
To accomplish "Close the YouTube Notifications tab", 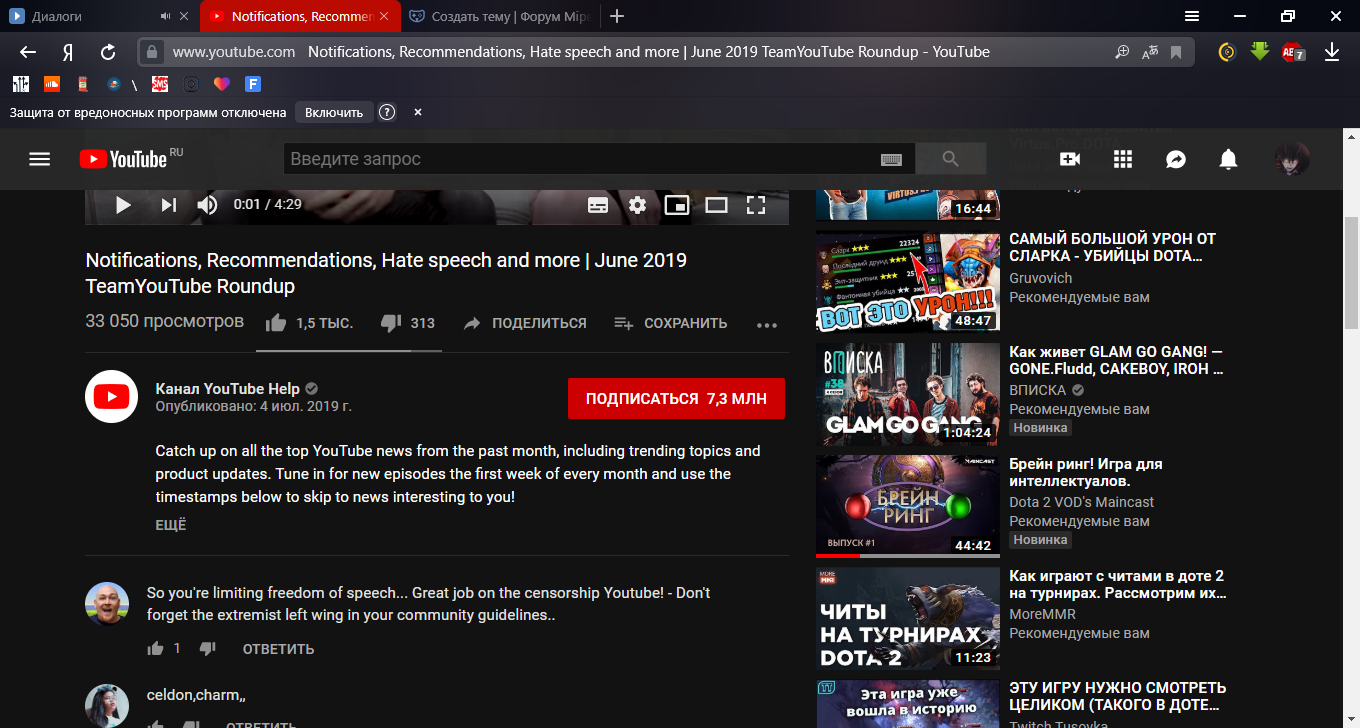I will (387, 17).
